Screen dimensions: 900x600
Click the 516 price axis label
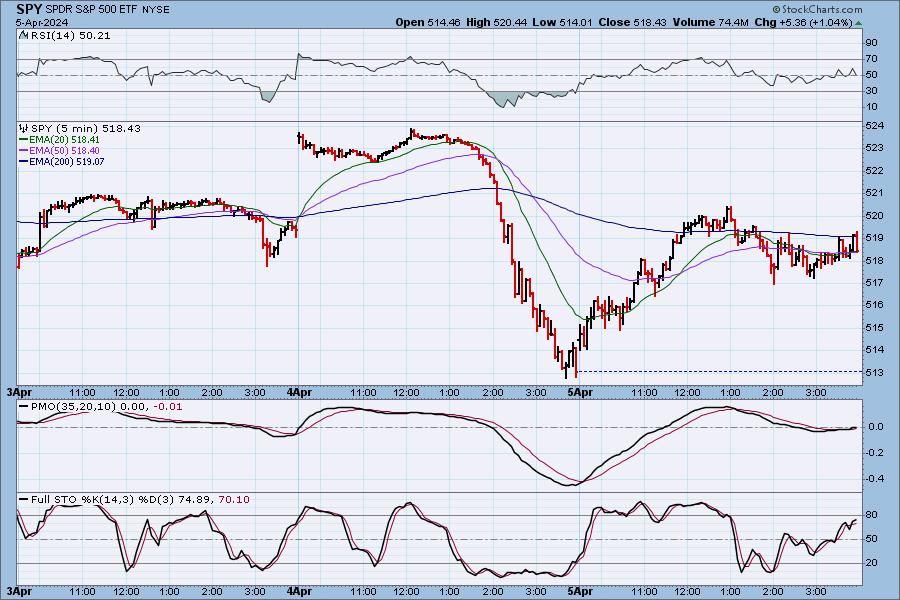(874, 305)
